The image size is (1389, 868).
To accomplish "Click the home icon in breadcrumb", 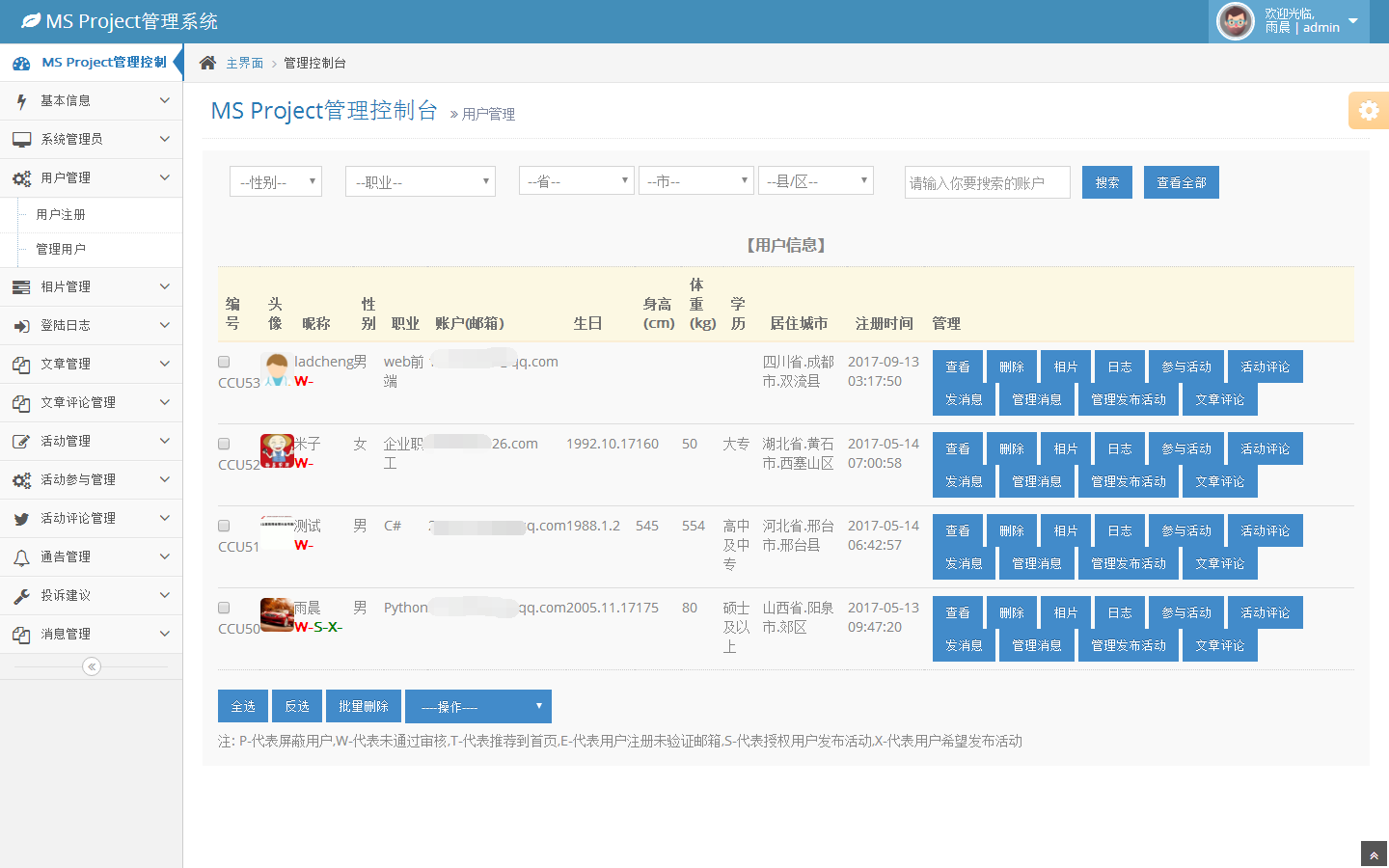I will pyautogui.click(x=207, y=63).
